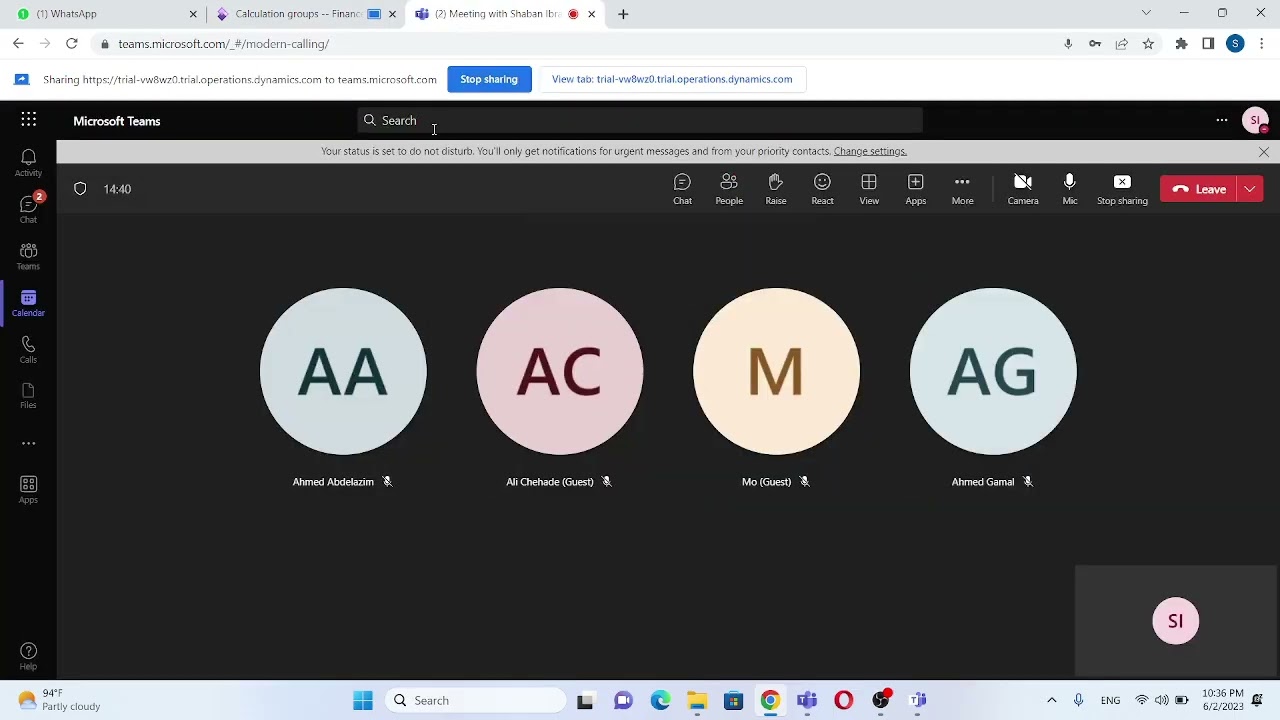Screen dimensions: 1280x720
Task: Raise your hand in the meeting
Action: click(776, 189)
